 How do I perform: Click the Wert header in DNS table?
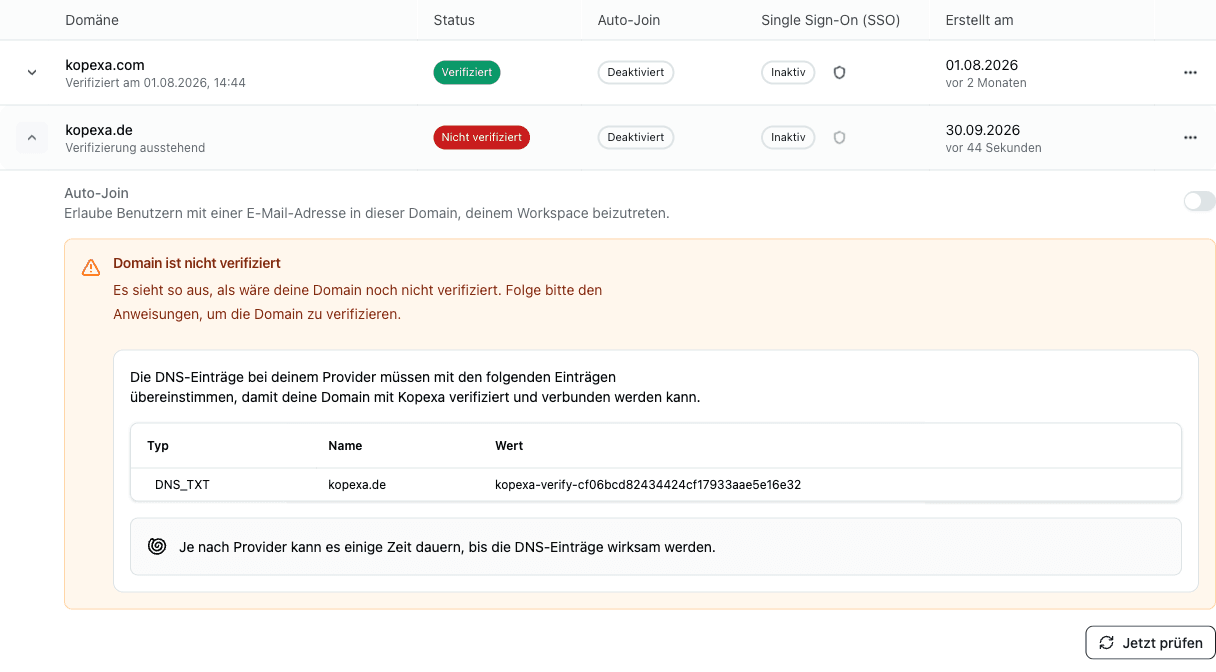pos(509,446)
